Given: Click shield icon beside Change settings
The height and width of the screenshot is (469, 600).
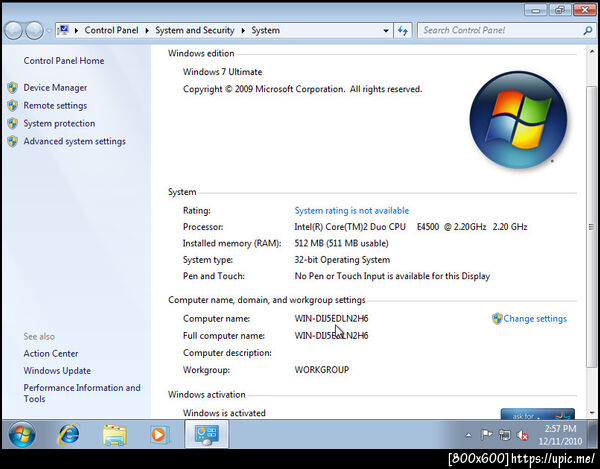Looking at the screenshot, I should click(x=497, y=319).
